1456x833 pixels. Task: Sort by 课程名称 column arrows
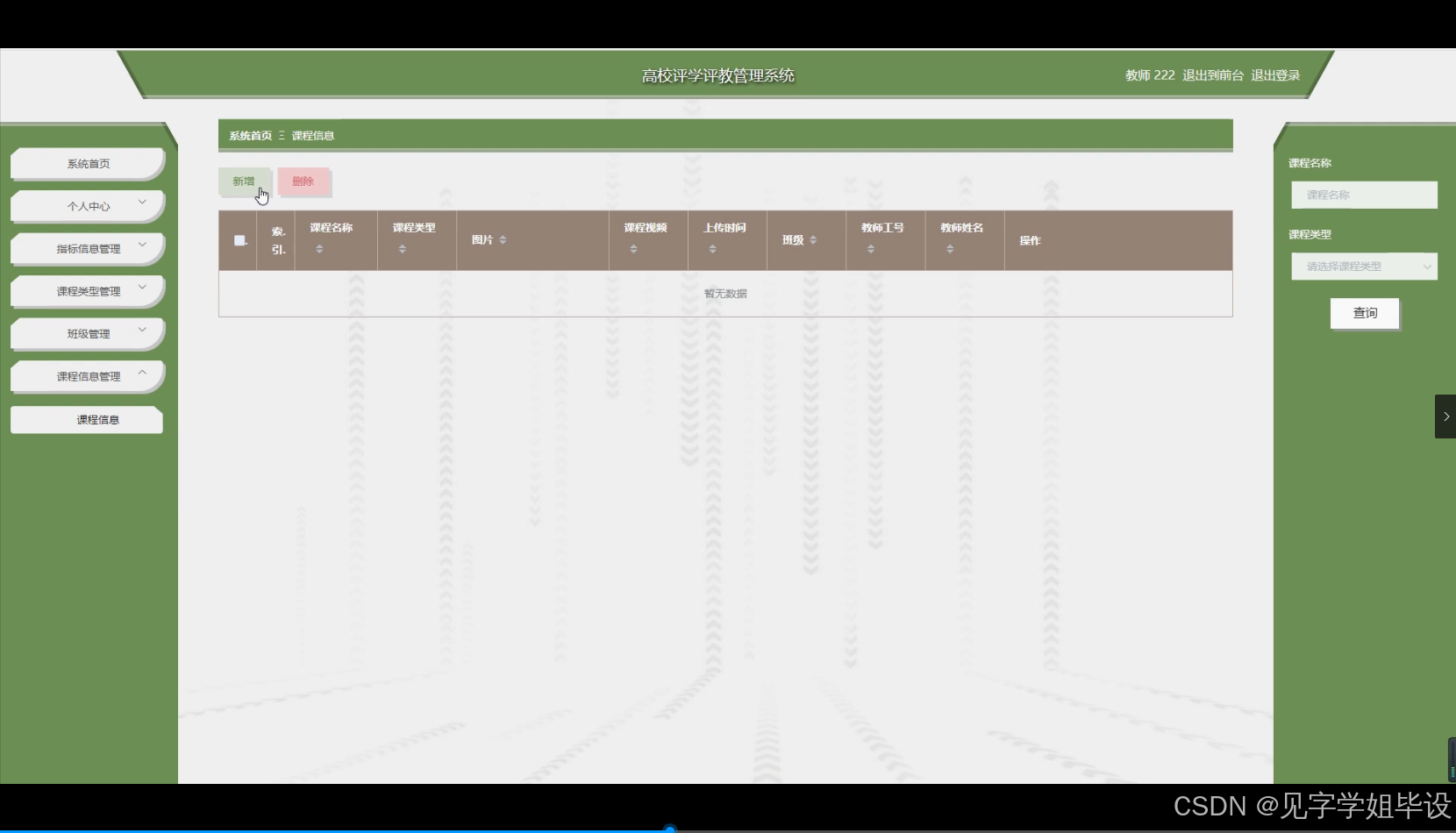tap(319, 249)
